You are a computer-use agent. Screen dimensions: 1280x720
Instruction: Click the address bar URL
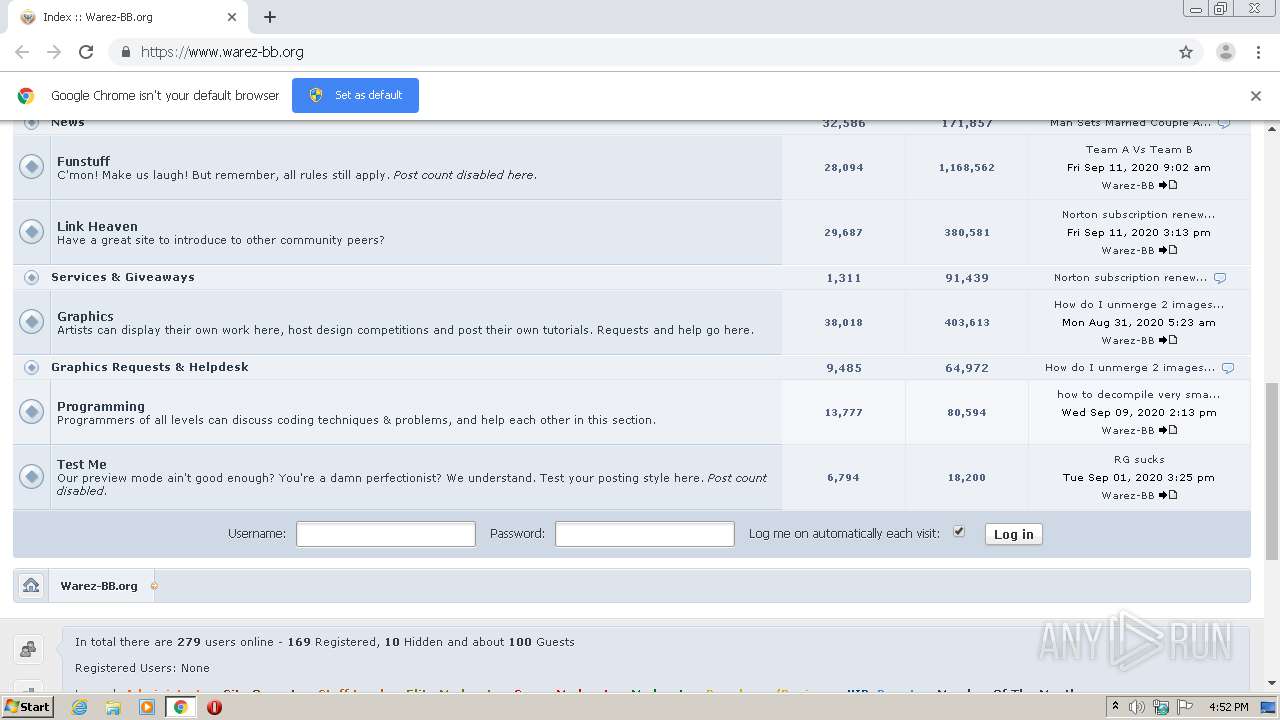click(x=222, y=52)
